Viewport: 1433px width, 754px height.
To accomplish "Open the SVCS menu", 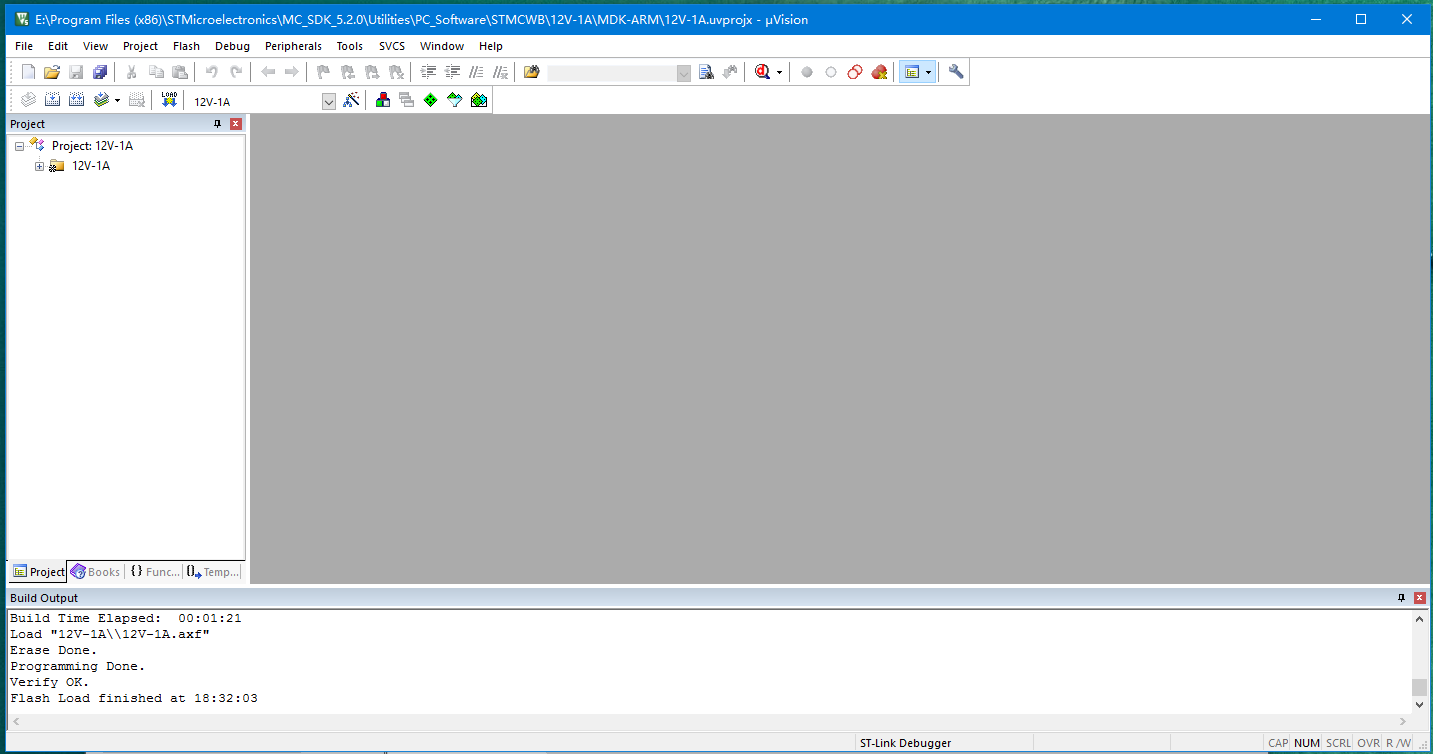I will click(392, 46).
